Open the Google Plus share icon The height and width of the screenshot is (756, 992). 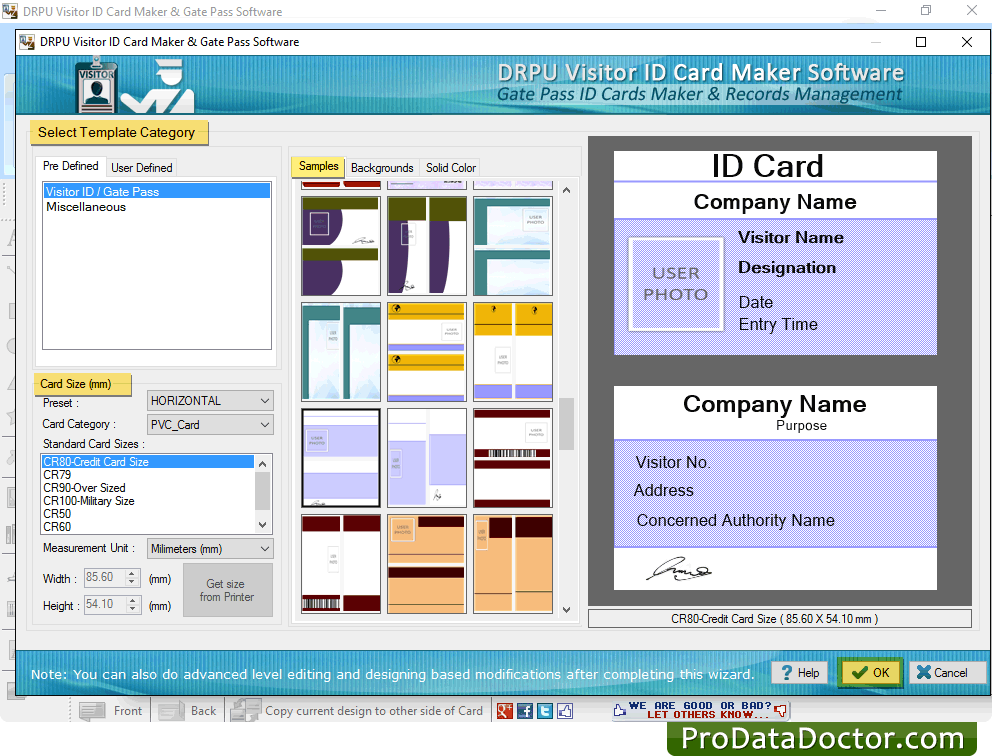[504, 710]
